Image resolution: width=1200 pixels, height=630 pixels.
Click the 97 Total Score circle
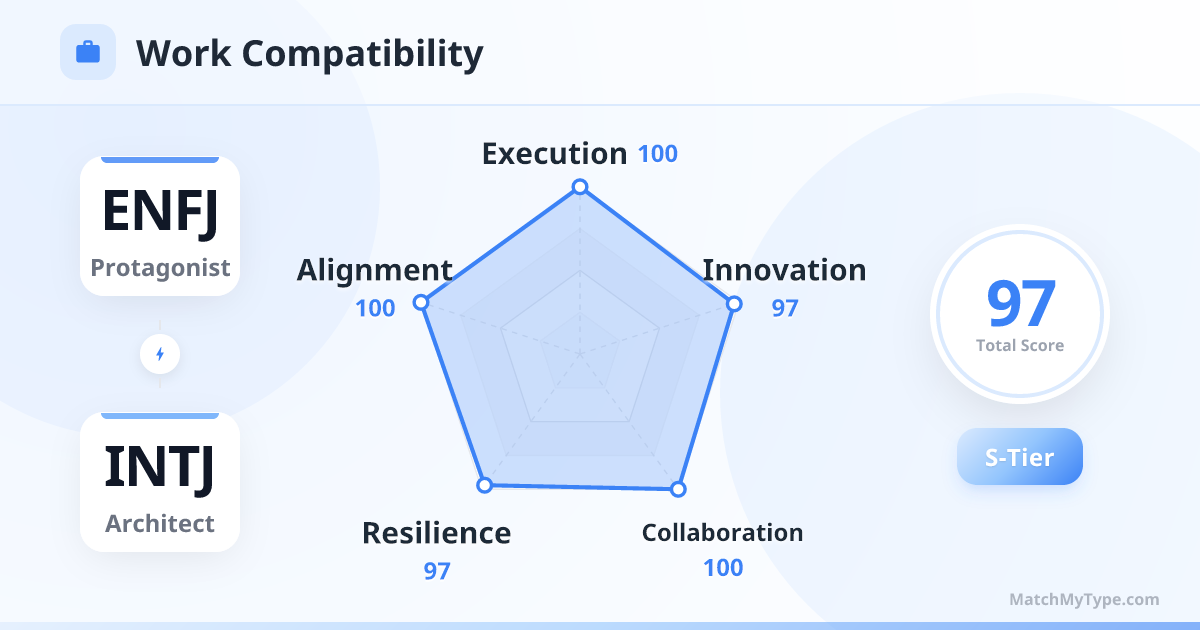[x=1019, y=314]
